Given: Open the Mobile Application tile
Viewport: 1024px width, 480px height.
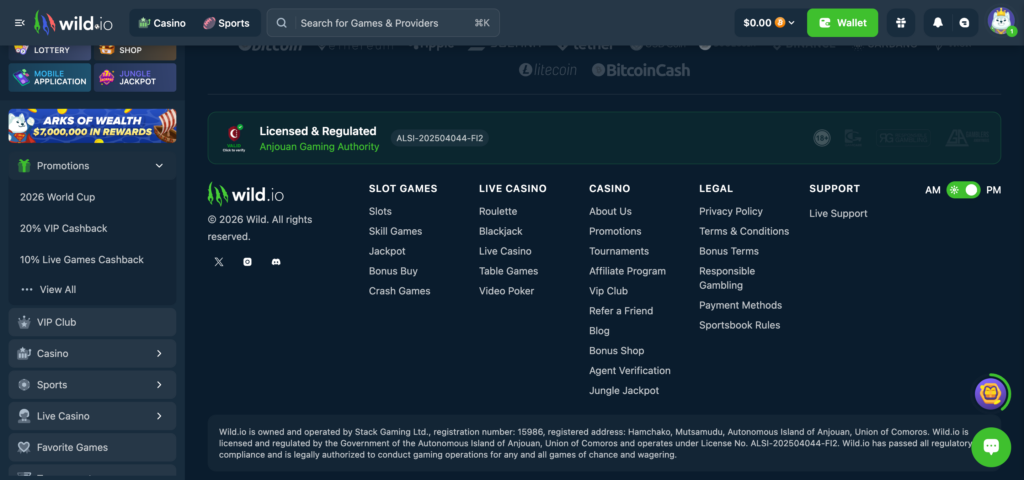Looking at the screenshot, I should [50, 78].
